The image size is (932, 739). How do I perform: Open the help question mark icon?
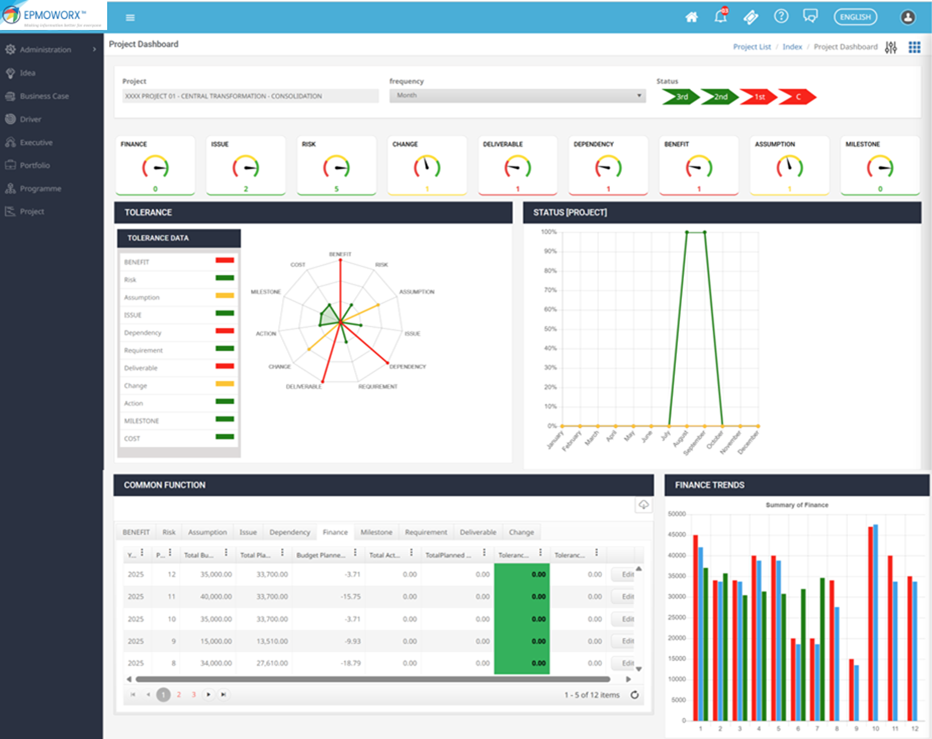tap(781, 17)
